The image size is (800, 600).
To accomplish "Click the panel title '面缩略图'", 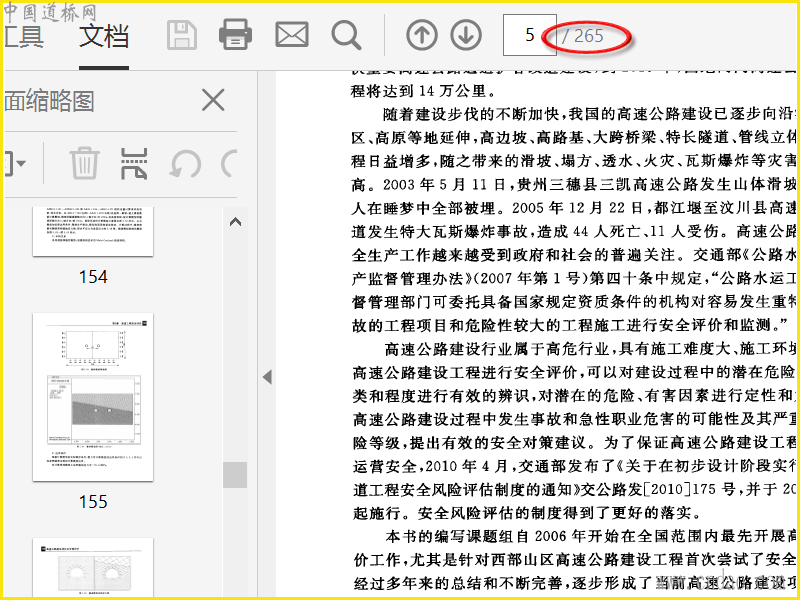I will (x=49, y=101).
